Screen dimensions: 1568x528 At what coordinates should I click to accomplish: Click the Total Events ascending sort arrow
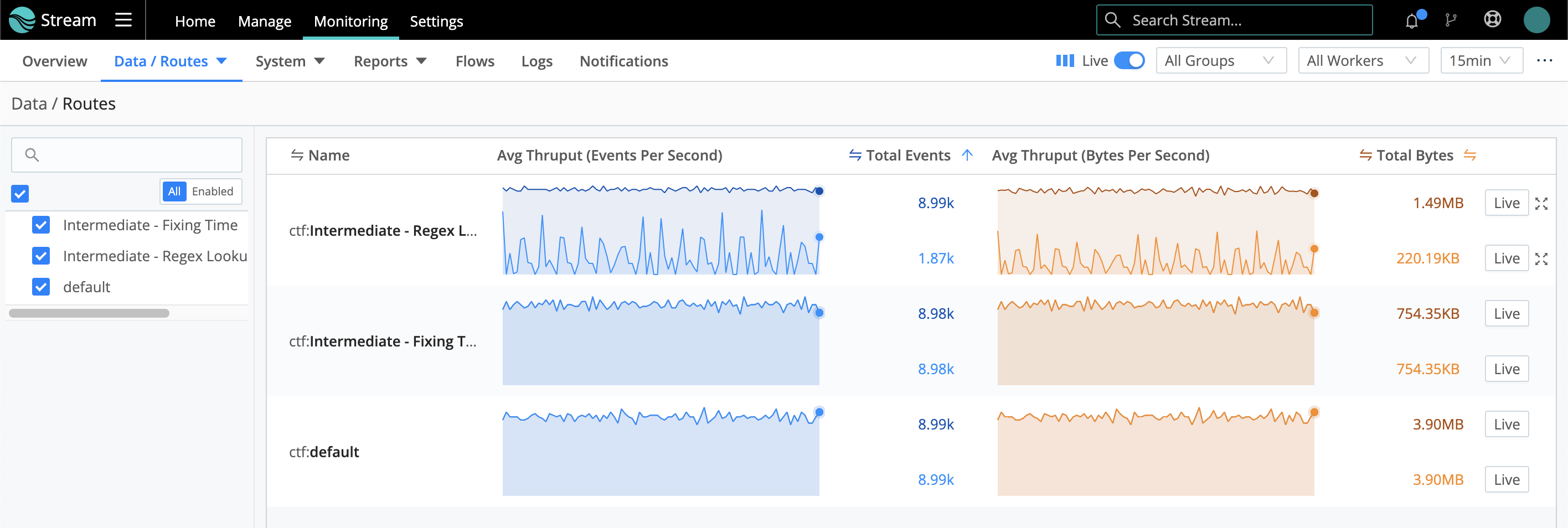pos(967,155)
